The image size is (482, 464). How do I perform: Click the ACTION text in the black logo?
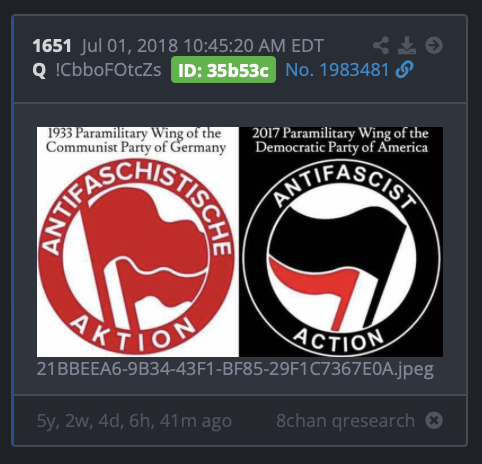pos(338,340)
